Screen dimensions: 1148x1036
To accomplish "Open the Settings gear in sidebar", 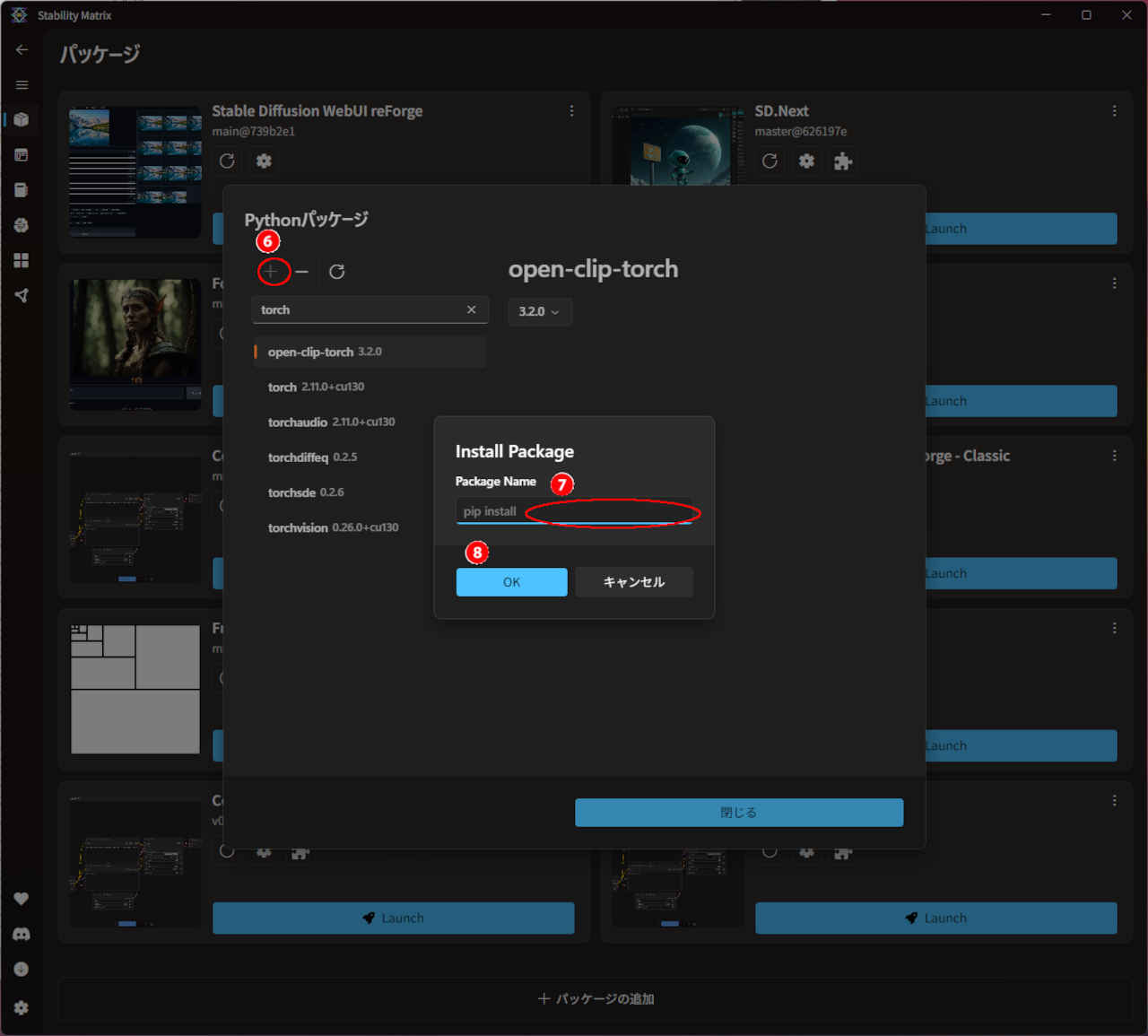I will coord(22,1007).
